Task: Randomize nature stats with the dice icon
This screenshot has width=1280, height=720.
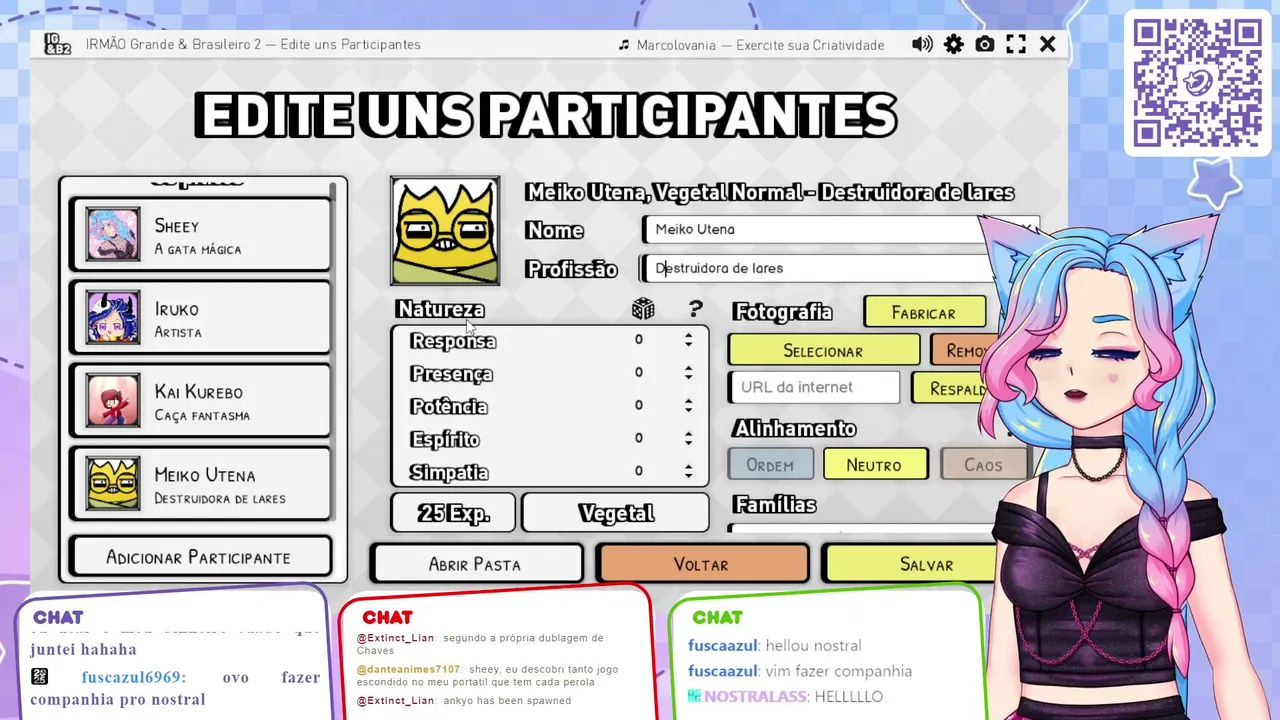Action: [x=643, y=309]
